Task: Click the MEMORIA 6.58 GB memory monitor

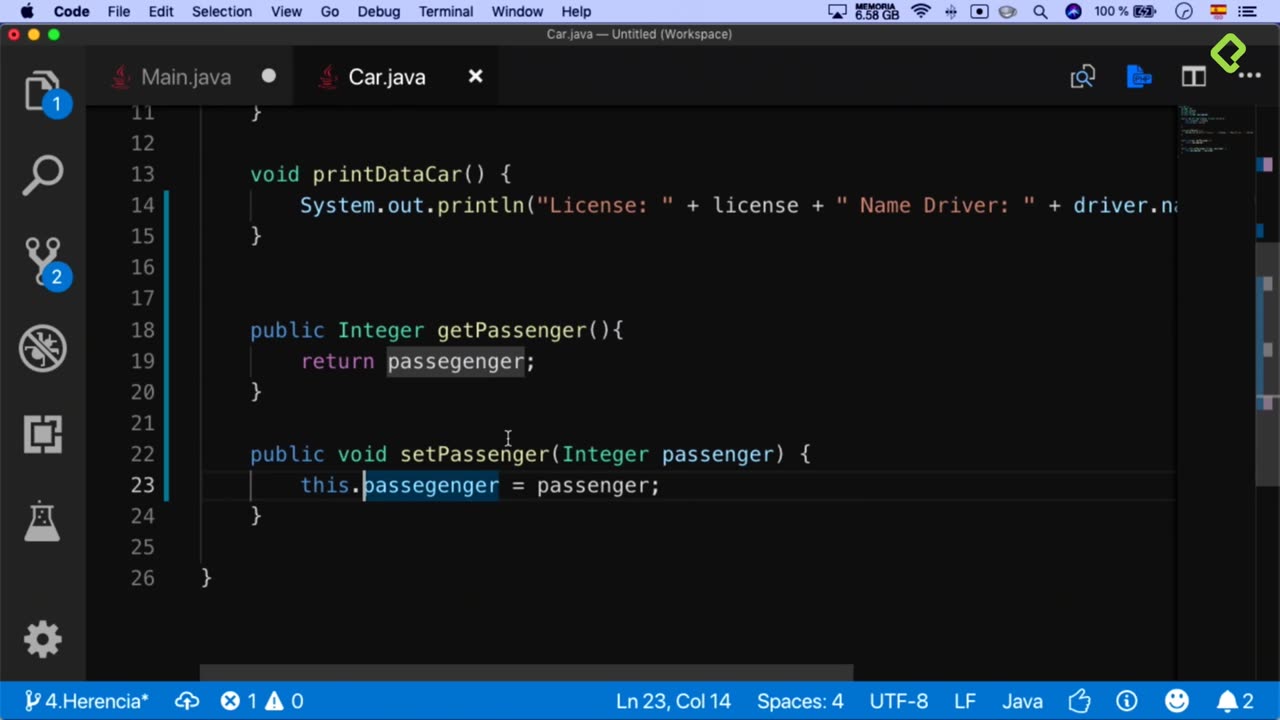Action: click(x=875, y=11)
